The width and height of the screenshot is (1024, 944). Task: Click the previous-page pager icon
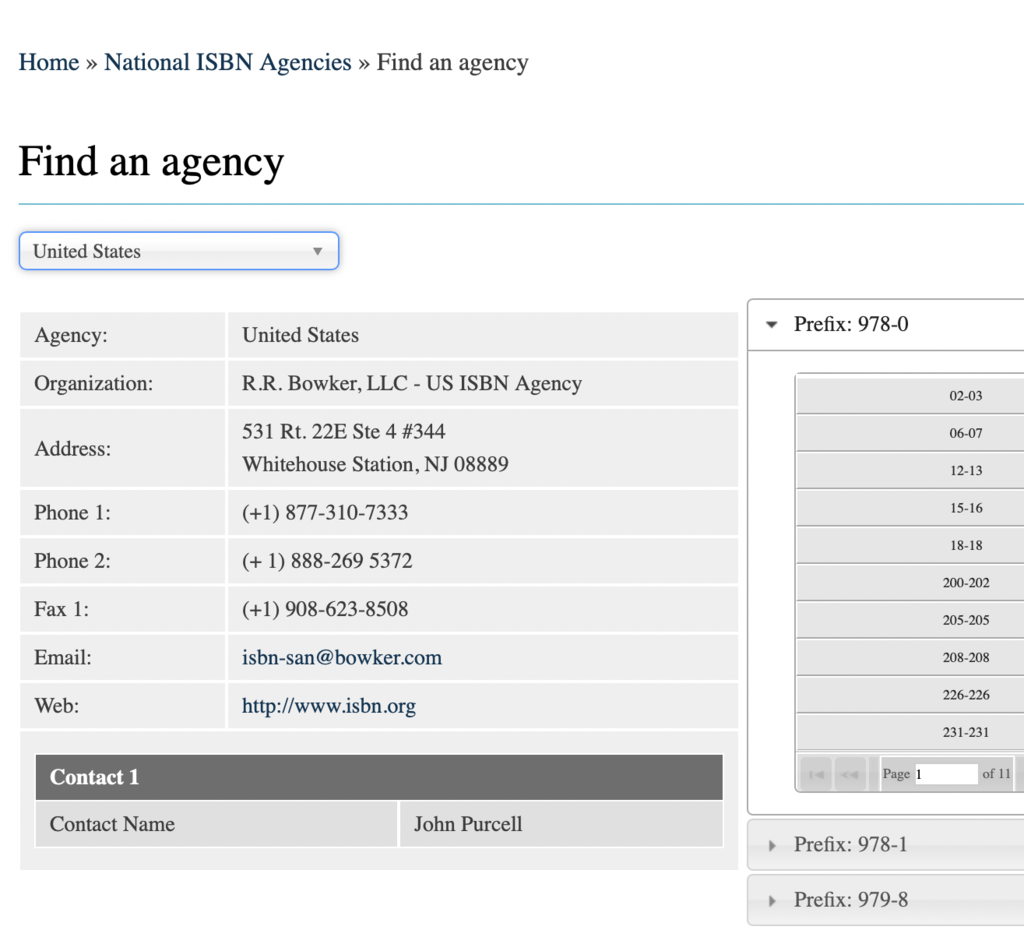pos(851,774)
